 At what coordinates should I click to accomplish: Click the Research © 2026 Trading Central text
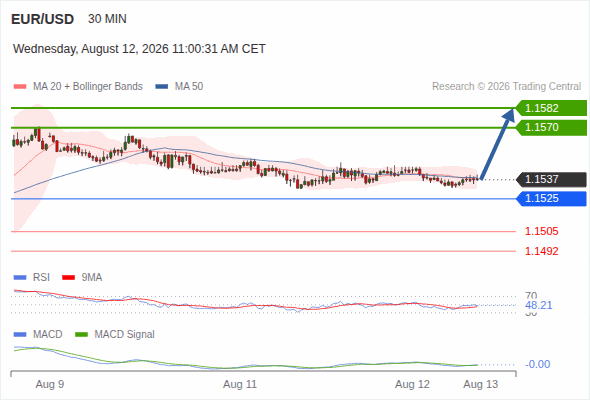(x=506, y=87)
